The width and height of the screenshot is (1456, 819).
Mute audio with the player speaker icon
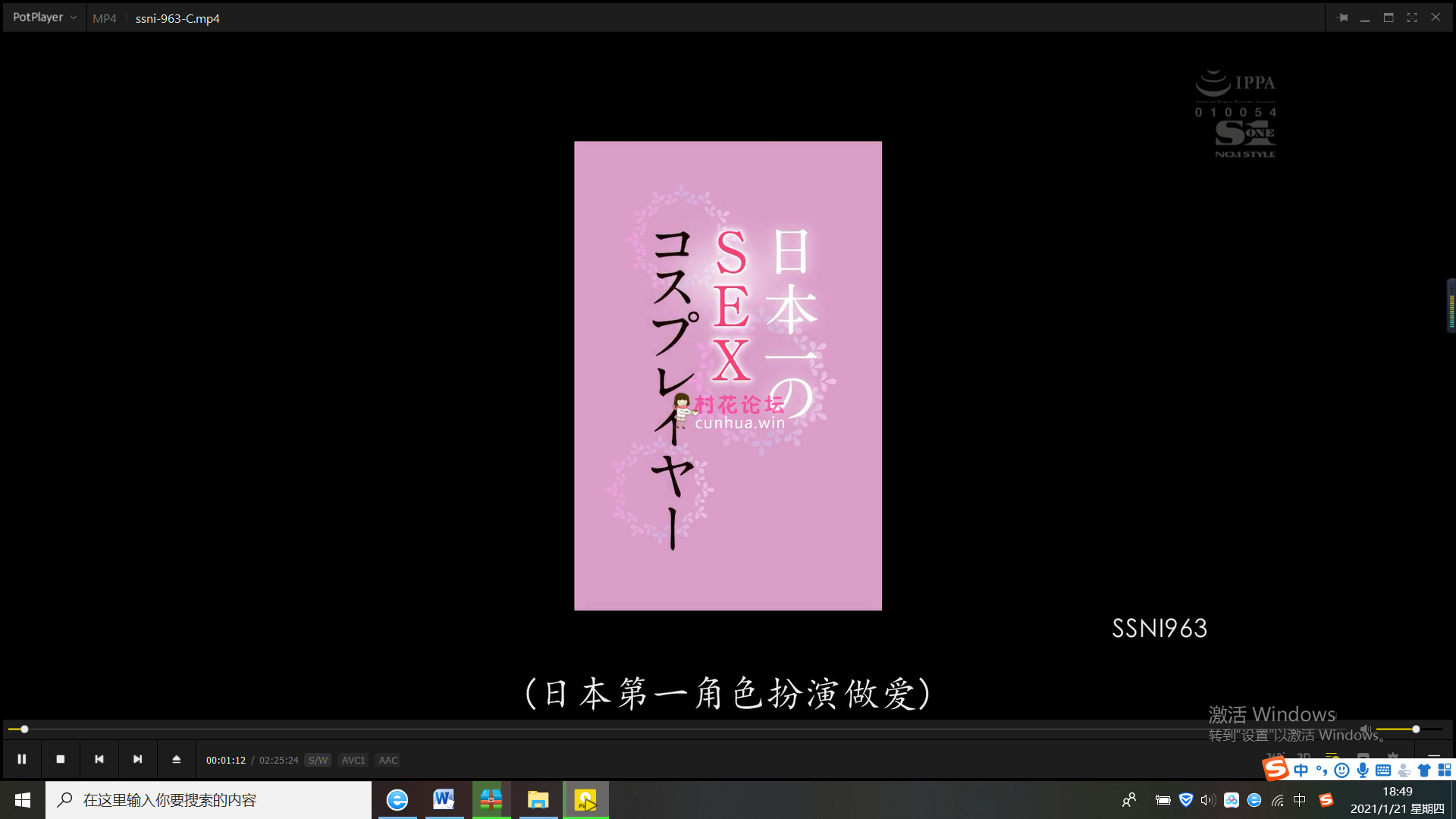coord(1366,730)
